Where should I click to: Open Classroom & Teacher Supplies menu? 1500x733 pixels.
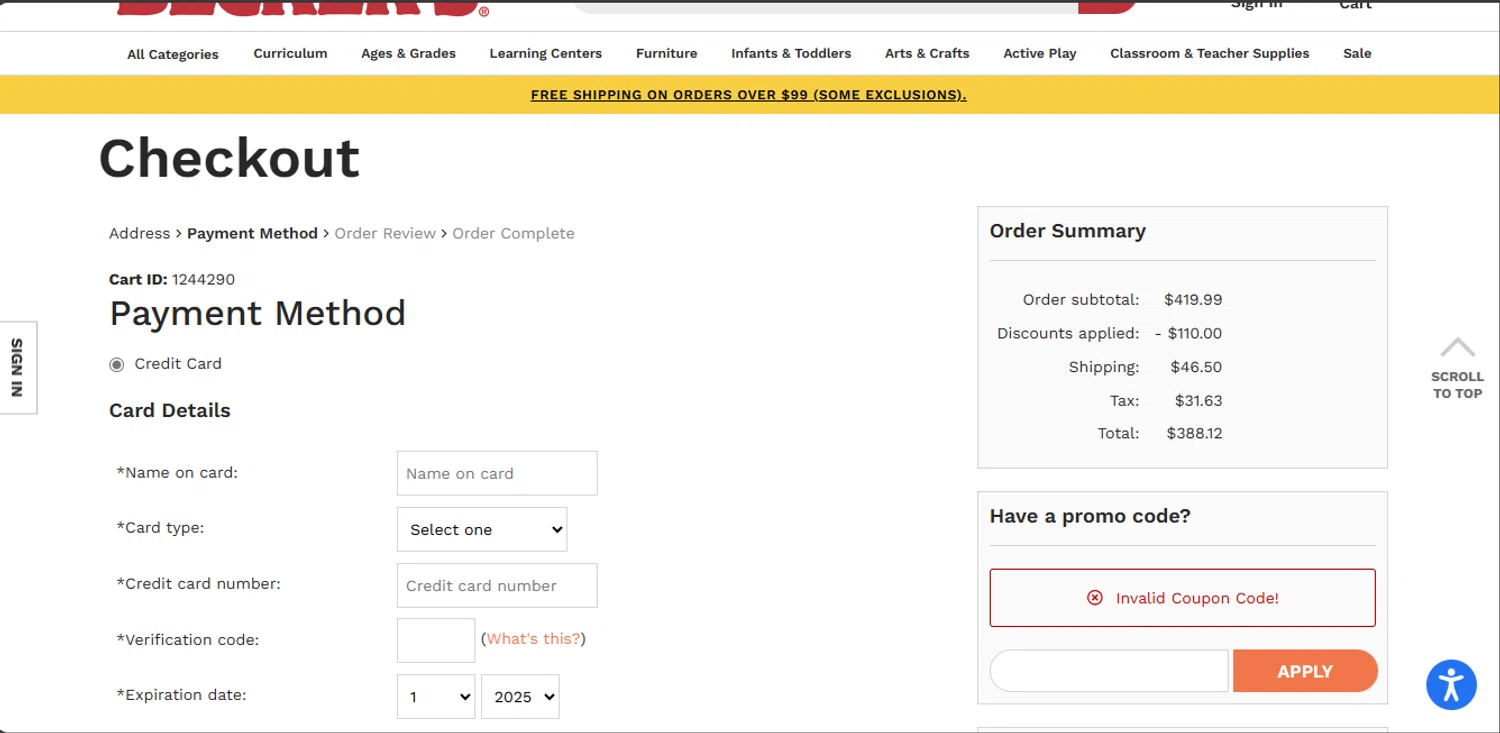[x=1209, y=53]
